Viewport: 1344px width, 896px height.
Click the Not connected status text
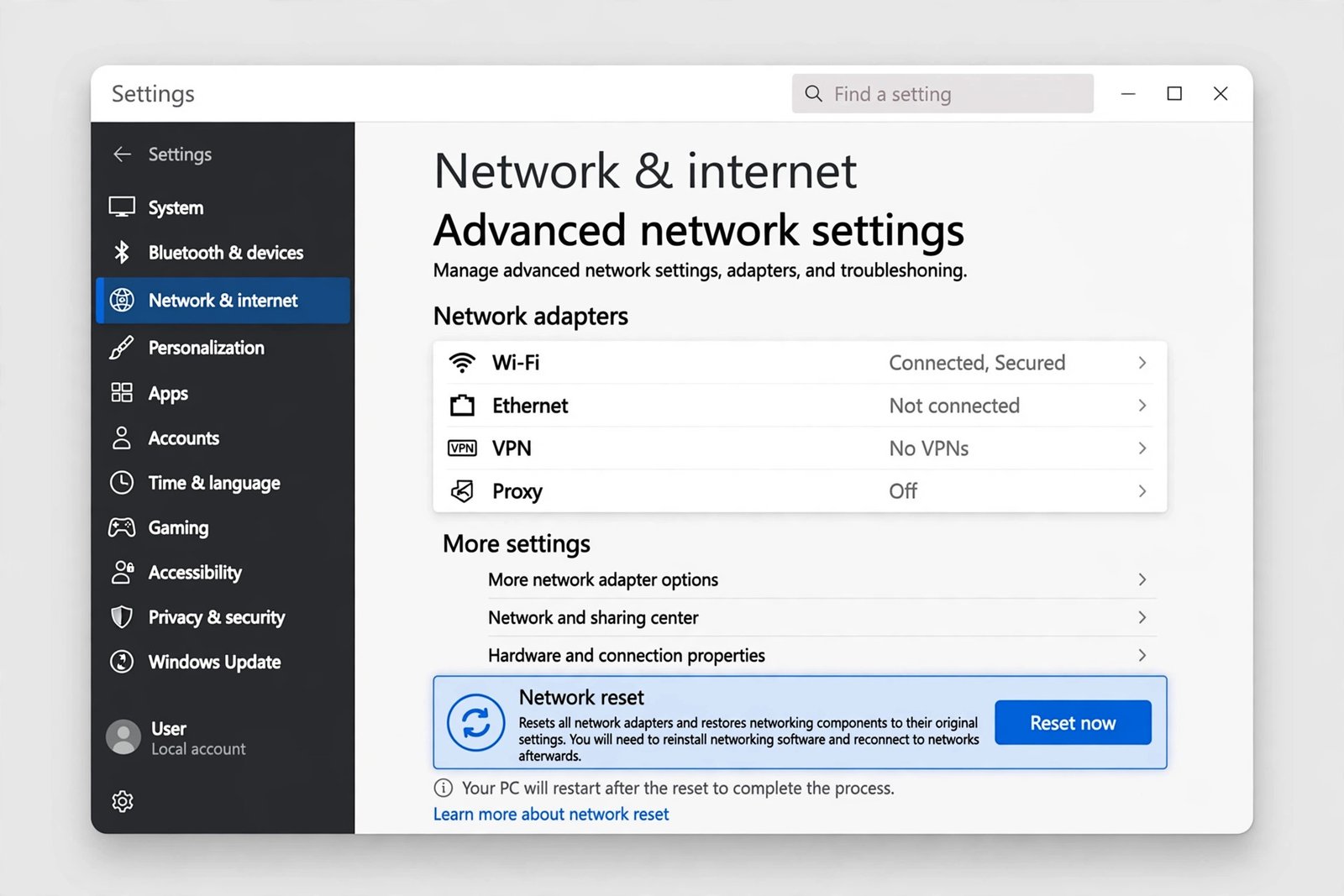[x=954, y=406]
